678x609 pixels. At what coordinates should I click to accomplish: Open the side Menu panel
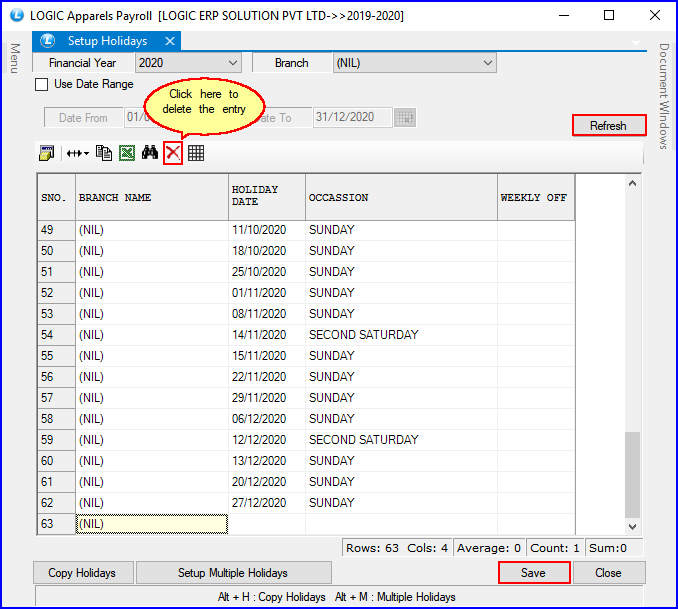coord(15,58)
